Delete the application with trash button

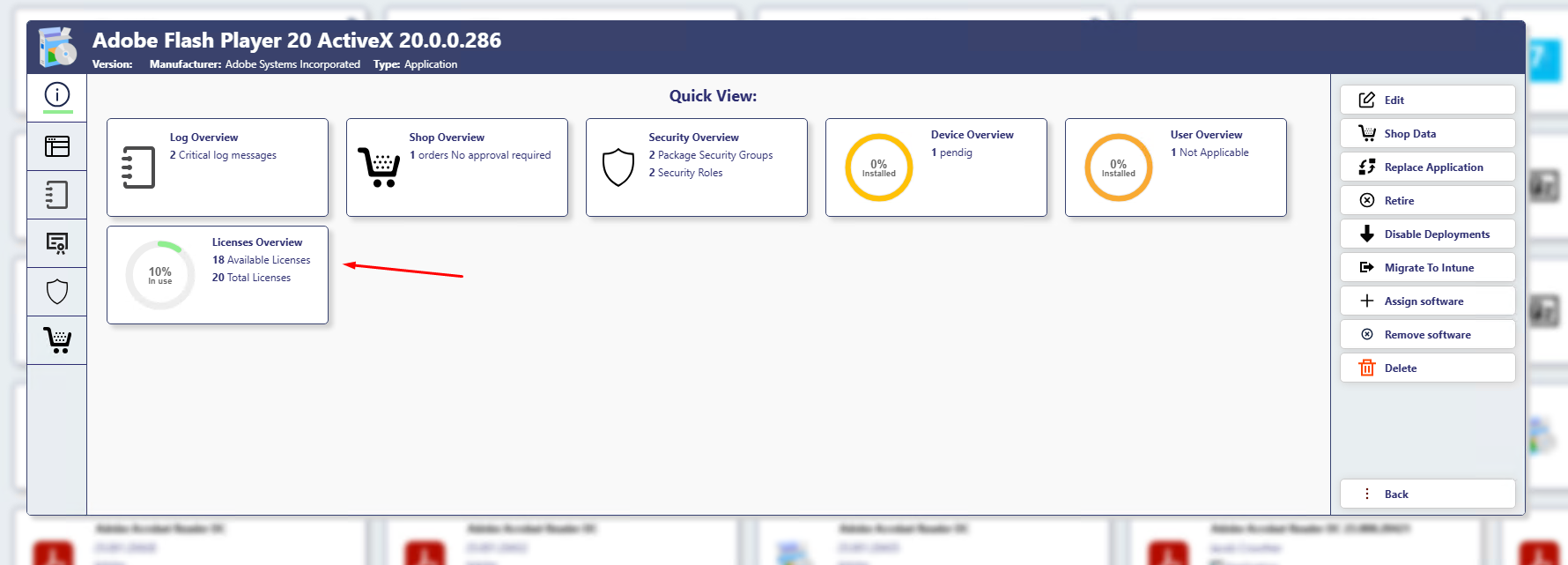click(x=1427, y=368)
